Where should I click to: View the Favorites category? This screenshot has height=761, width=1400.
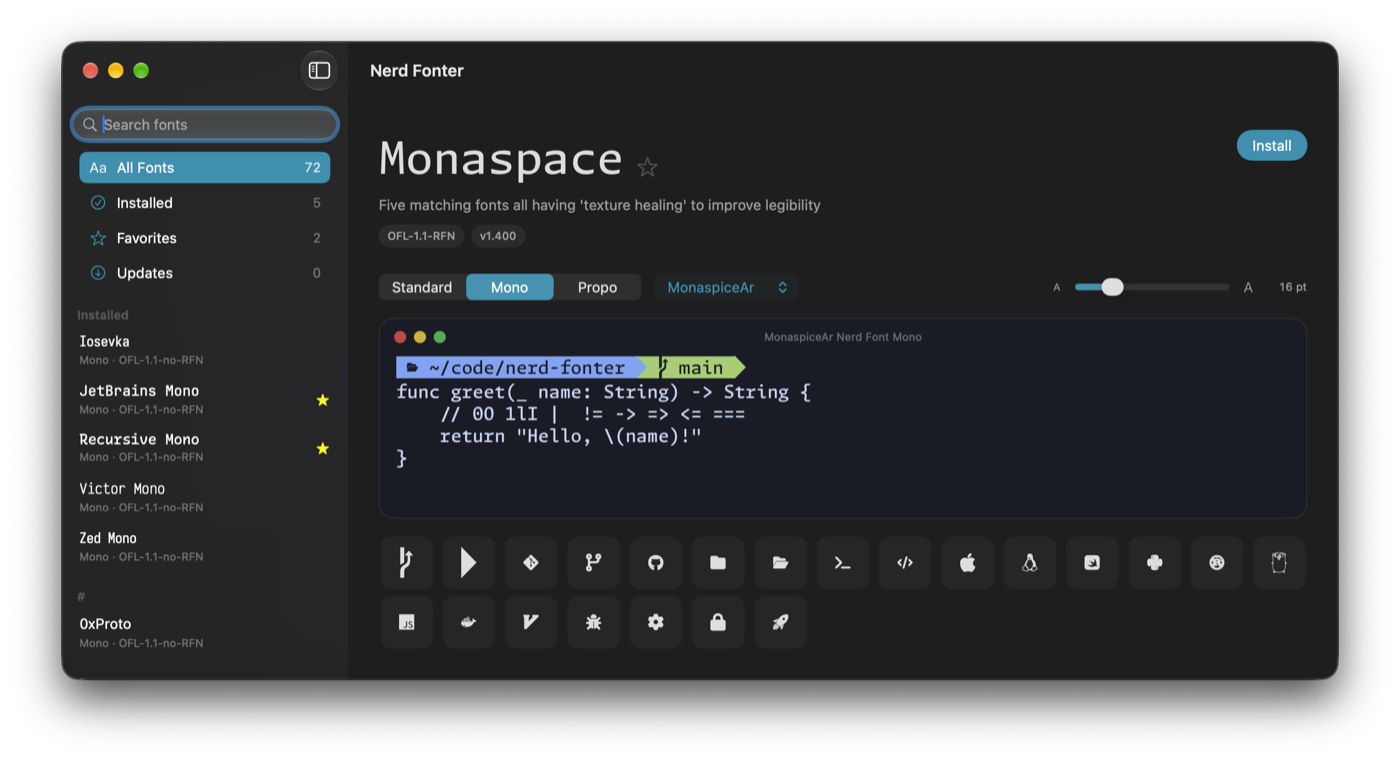[x=205, y=238]
